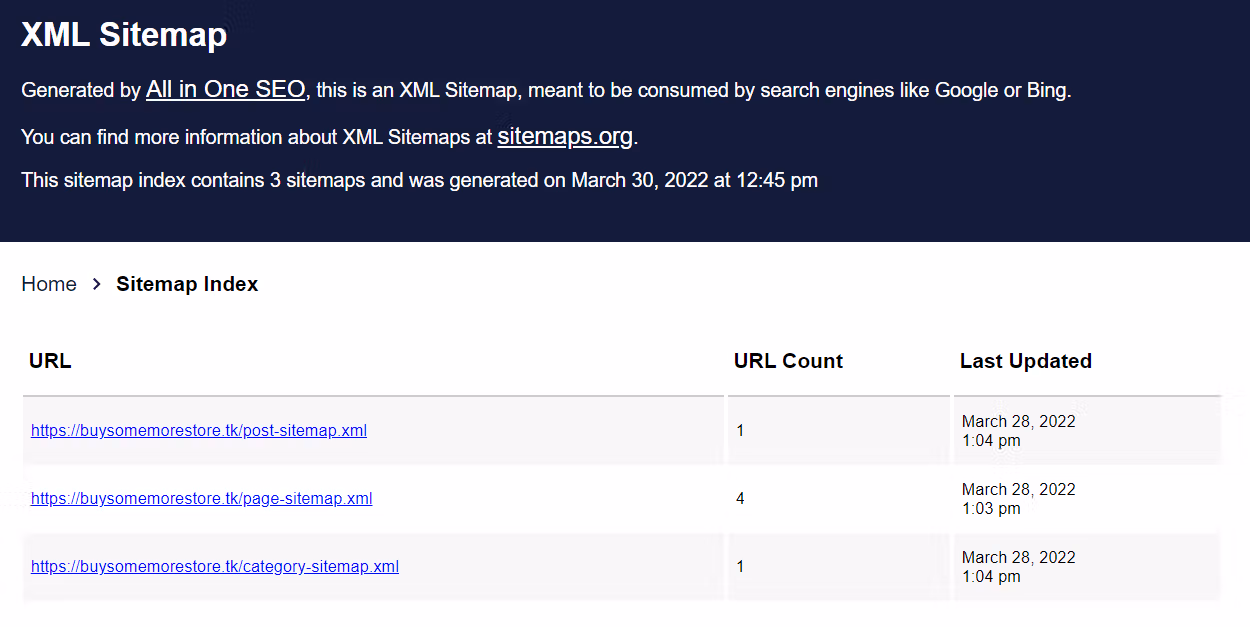Image resolution: width=1250 pixels, height=627 pixels.
Task: Open the All in One SEO link
Action: [225, 89]
